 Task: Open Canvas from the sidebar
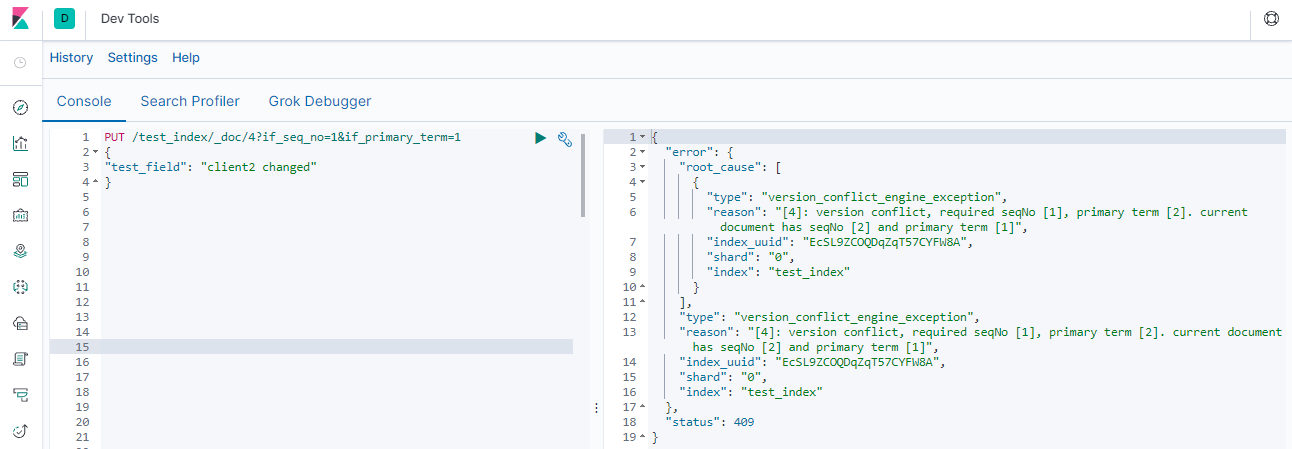[x=20, y=215]
